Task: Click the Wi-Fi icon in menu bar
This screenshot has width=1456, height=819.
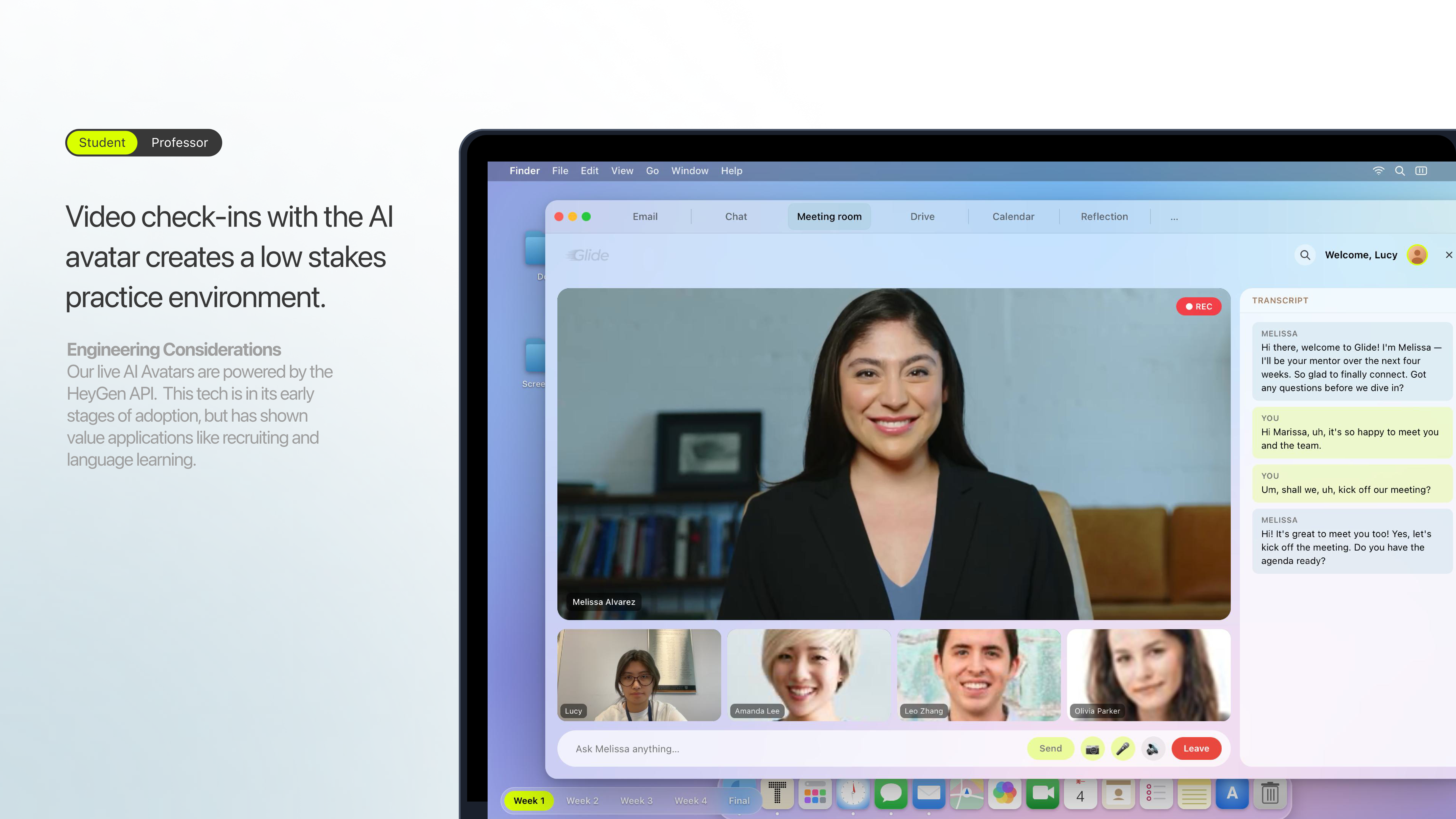Action: (x=1379, y=171)
